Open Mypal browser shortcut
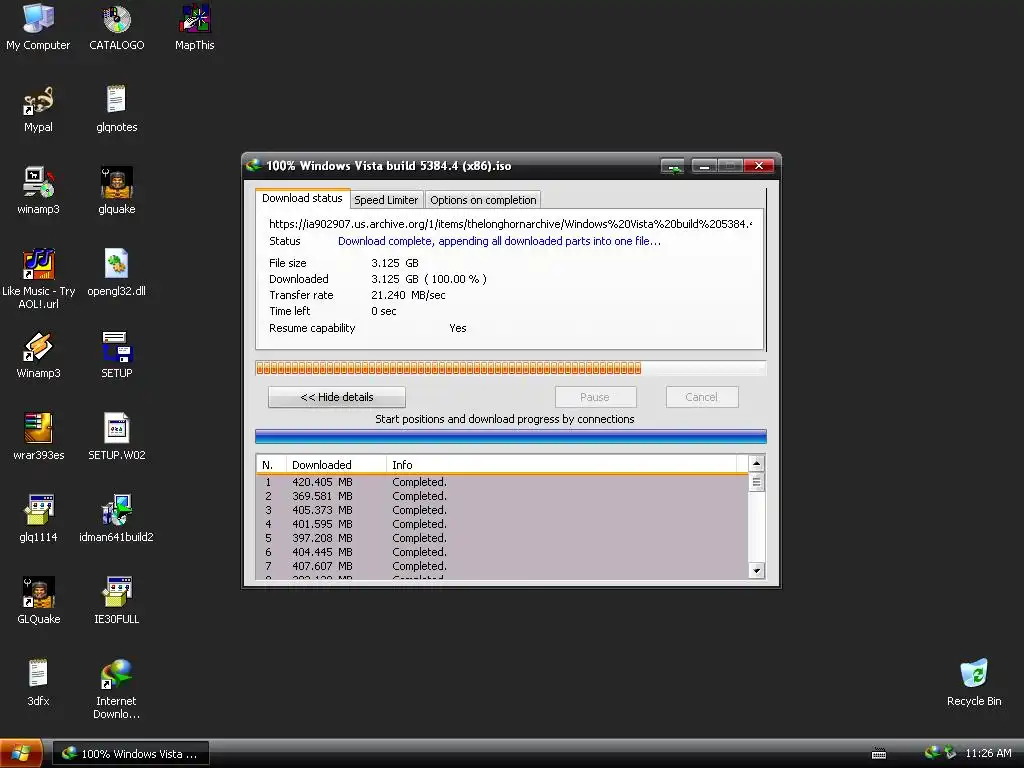The width and height of the screenshot is (1024, 768). click(38, 109)
